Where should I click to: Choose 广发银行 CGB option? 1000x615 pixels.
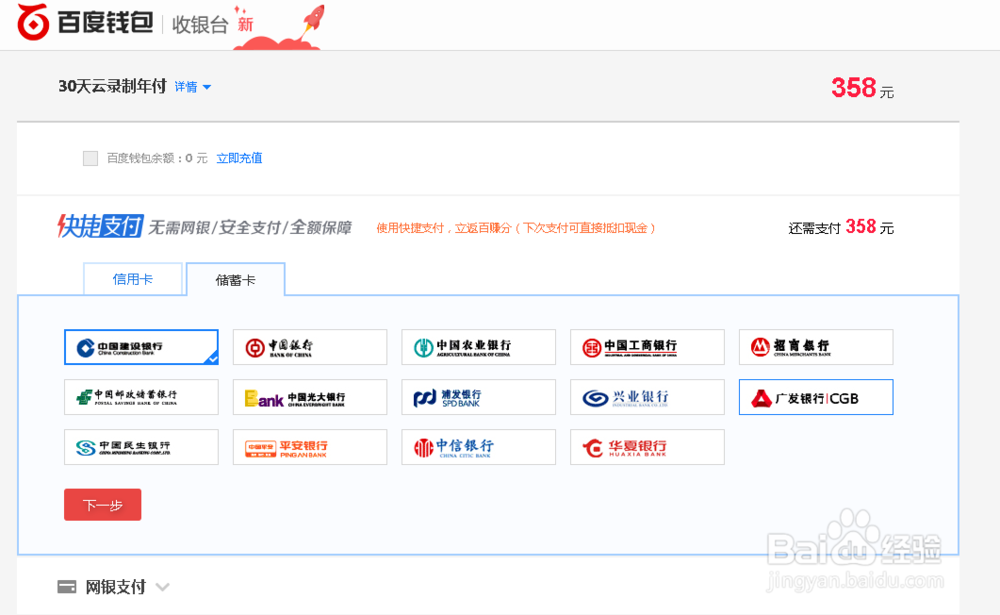(x=816, y=397)
